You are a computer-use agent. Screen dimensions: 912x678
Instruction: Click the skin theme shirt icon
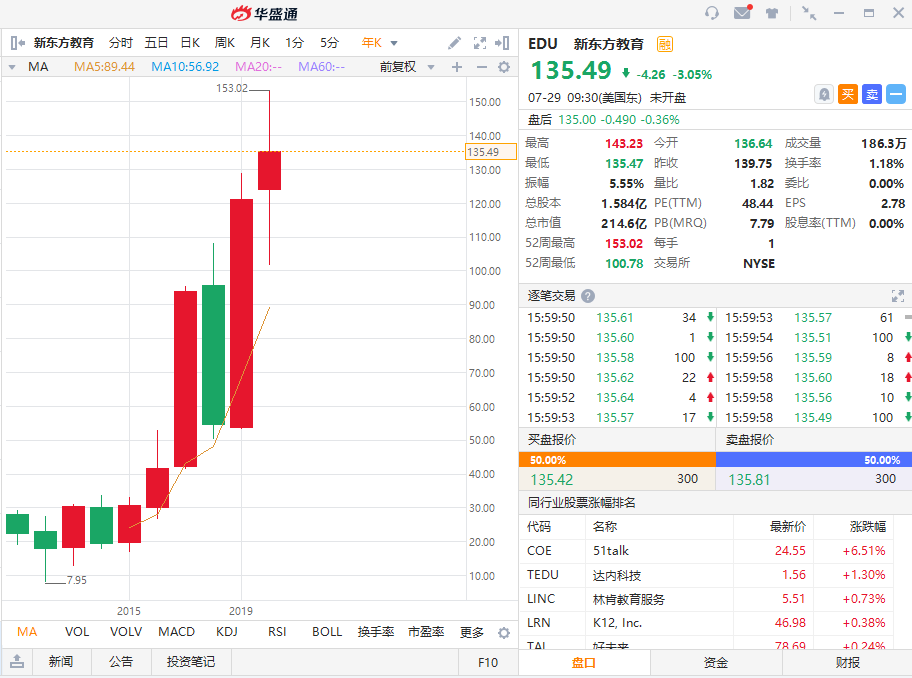[772, 13]
